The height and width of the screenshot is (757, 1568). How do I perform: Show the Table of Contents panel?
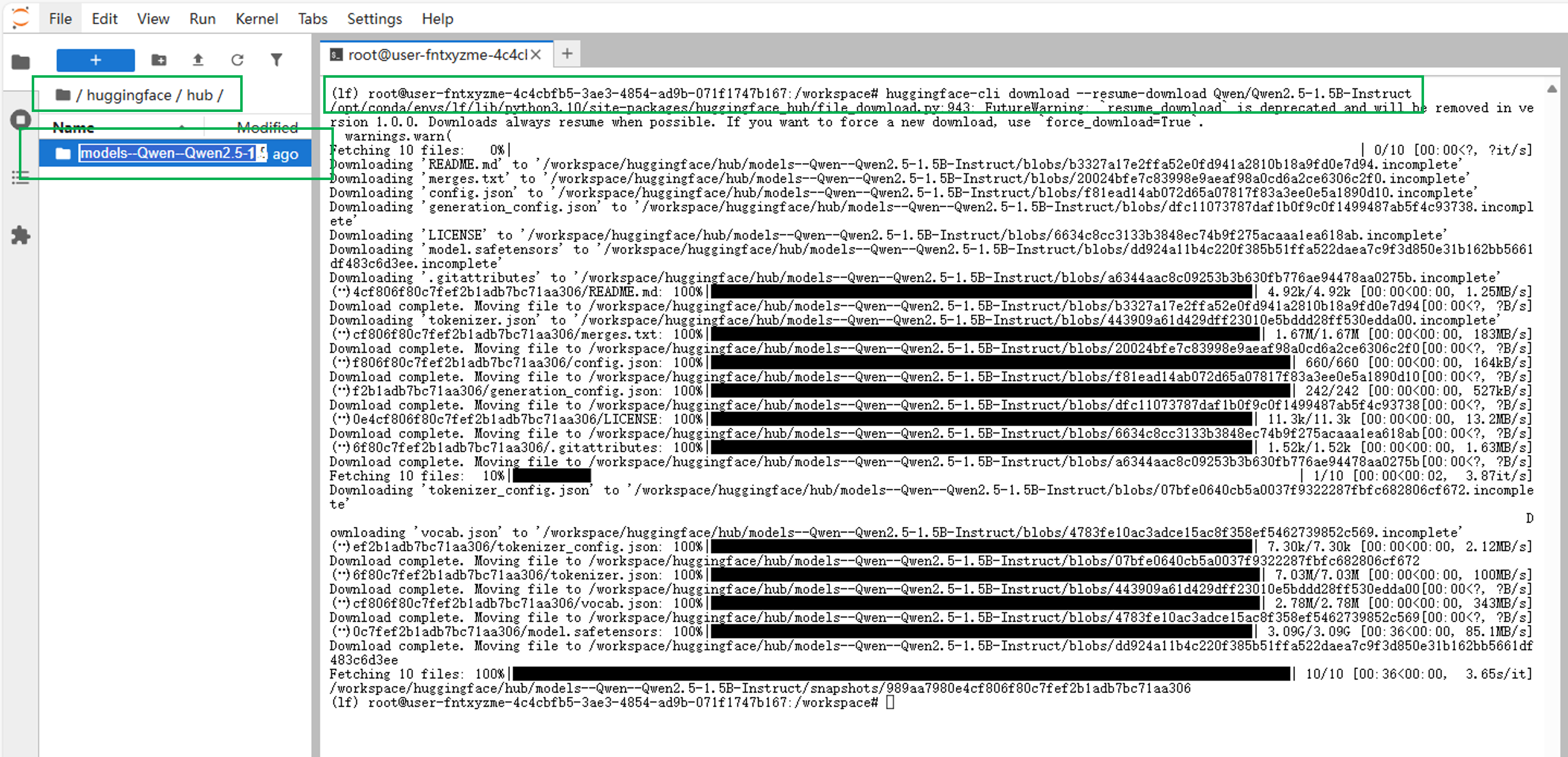[x=21, y=177]
